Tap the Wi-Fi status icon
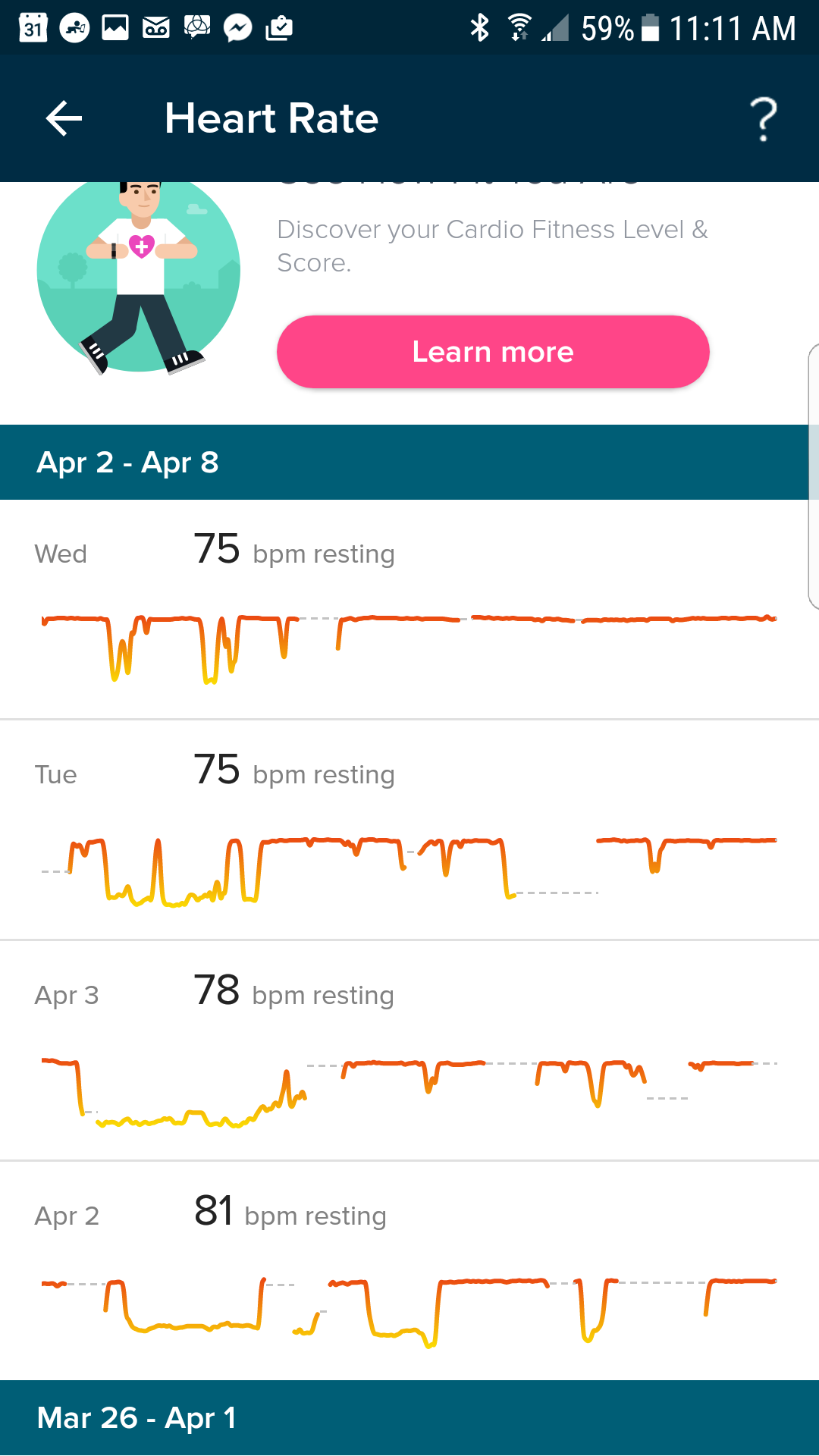This screenshot has width=819, height=1456. point(519,28)
